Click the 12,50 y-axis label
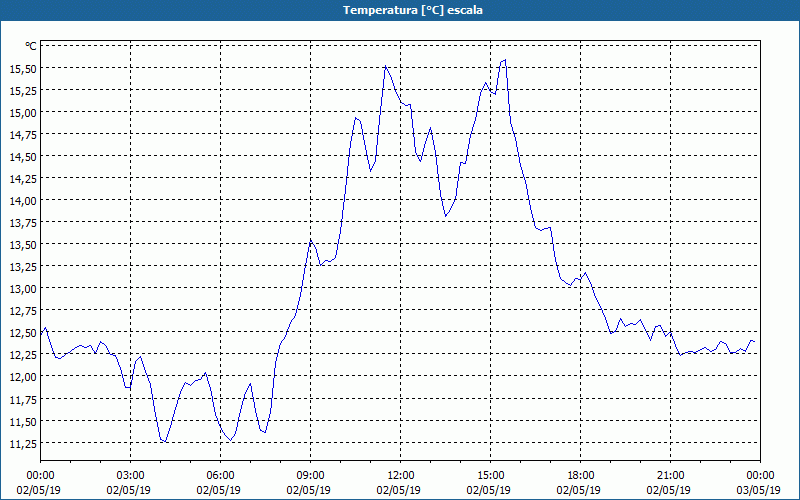 pyautogui.click(x=23, y=333)
